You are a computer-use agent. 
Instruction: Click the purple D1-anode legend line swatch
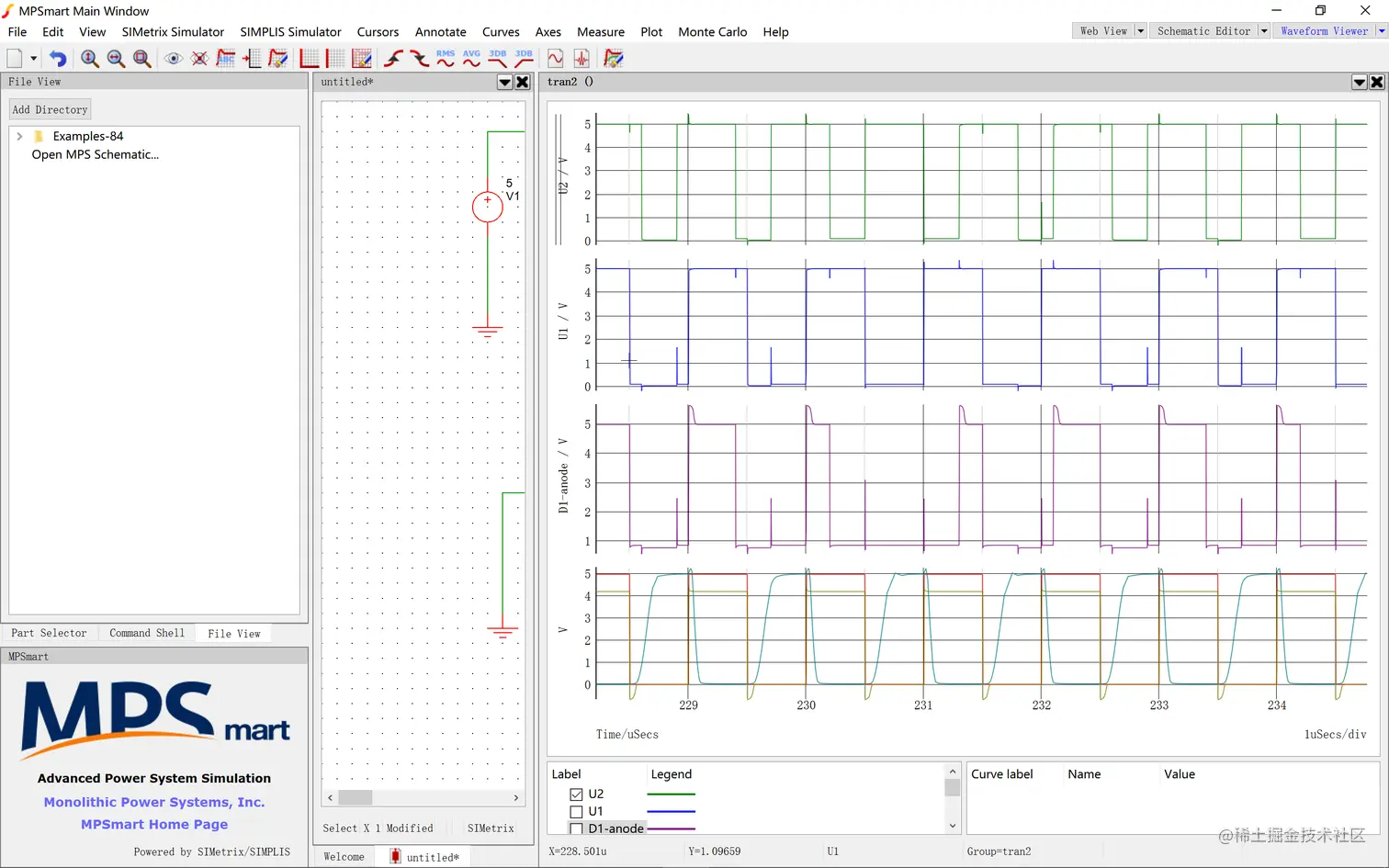[671, 829]
